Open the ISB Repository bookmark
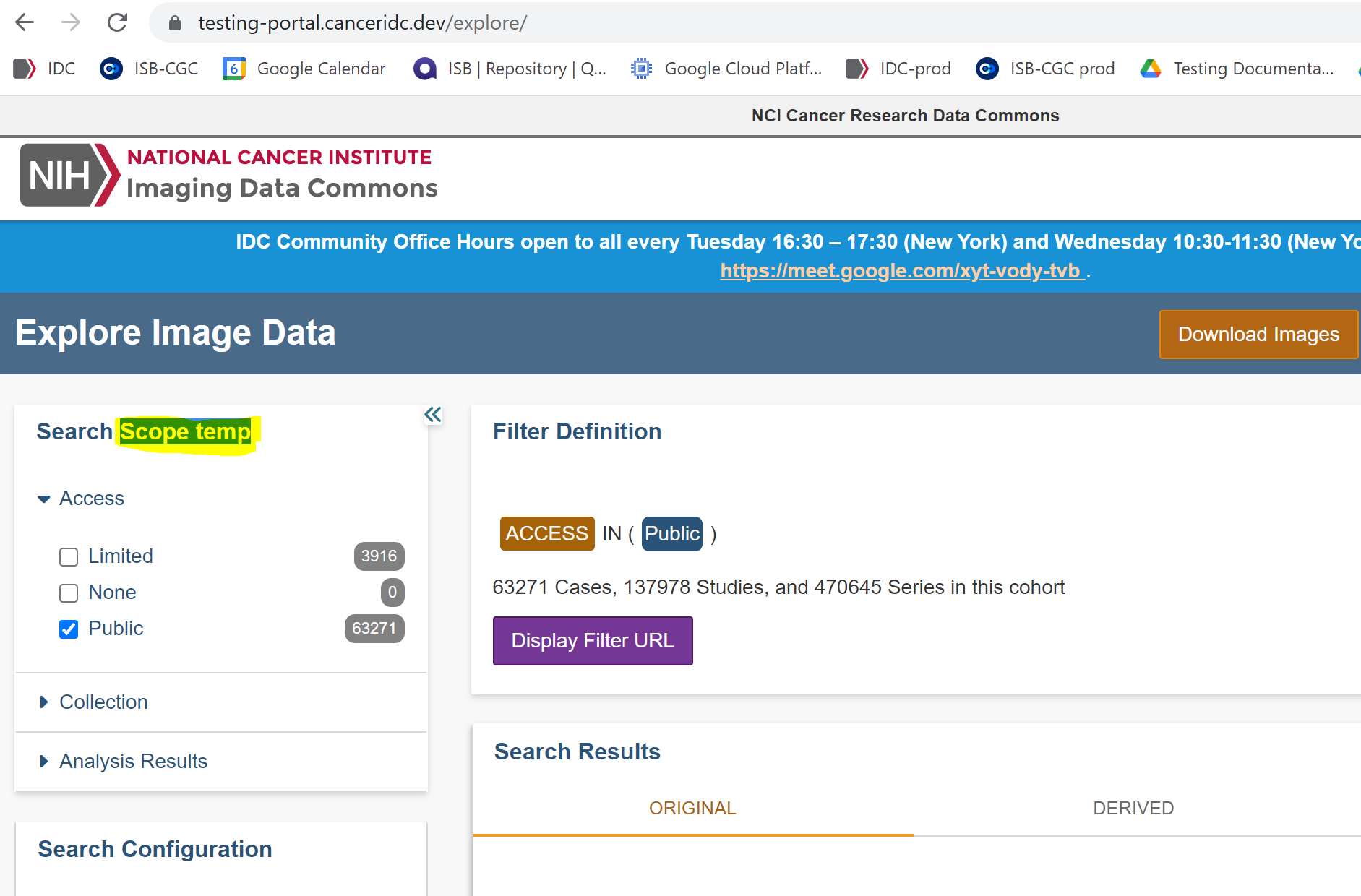The width and height of the screenshot is (1361, 896). pos(510,69)
